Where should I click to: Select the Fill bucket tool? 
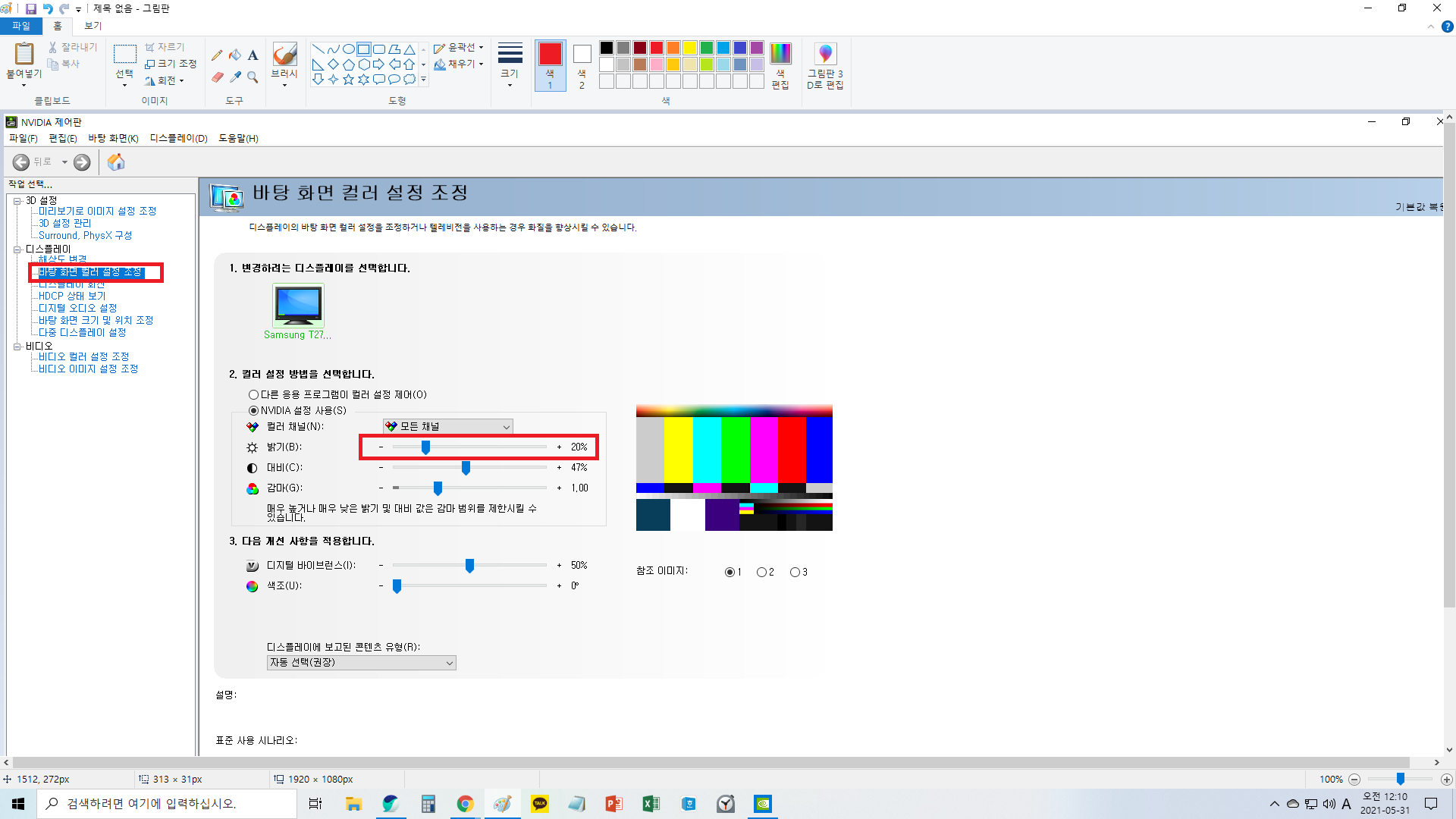pyautogui.click(x=235, y=55)
